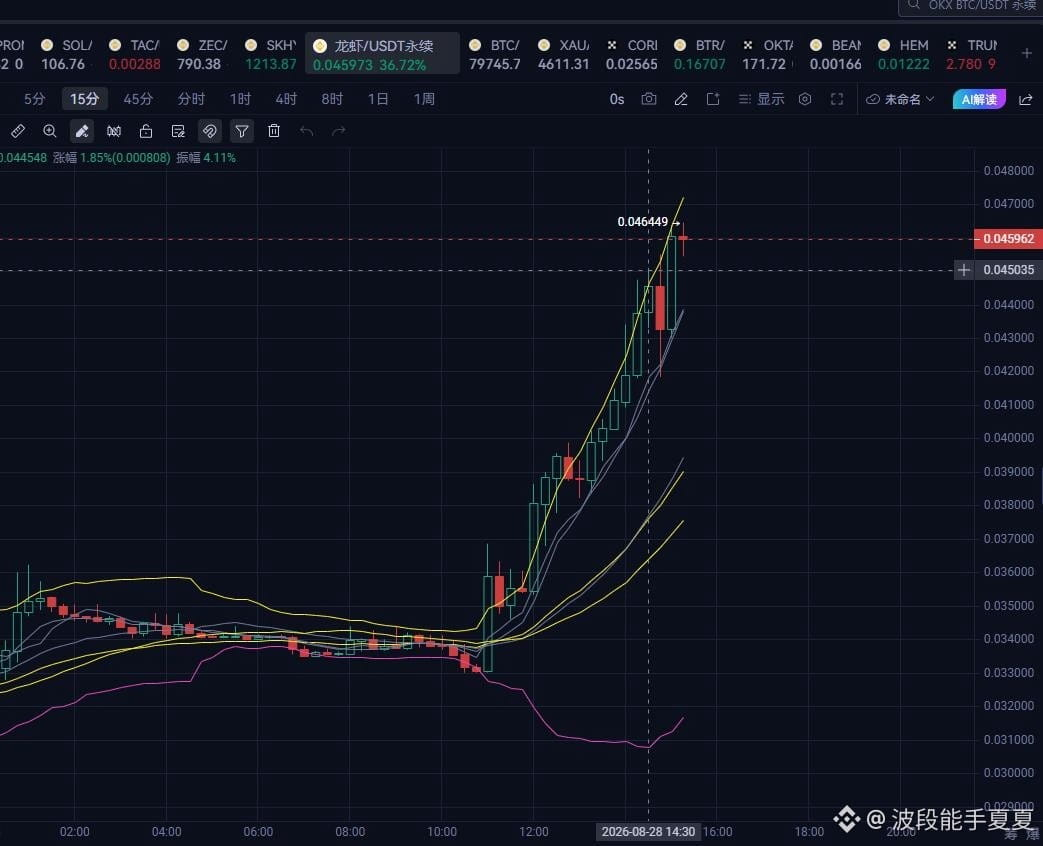The width and height of the screenshot is (1043, 846).
Task: Click the 振幅 4.11% amplitude text
Action: point(206,158)
